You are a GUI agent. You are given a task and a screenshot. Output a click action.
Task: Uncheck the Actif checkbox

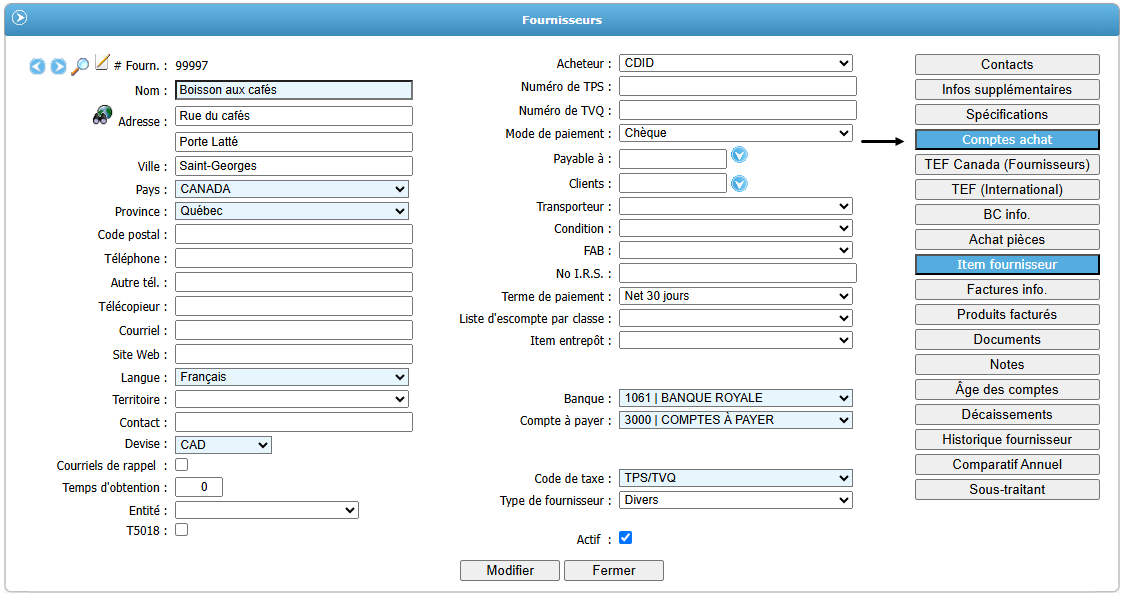626,538
